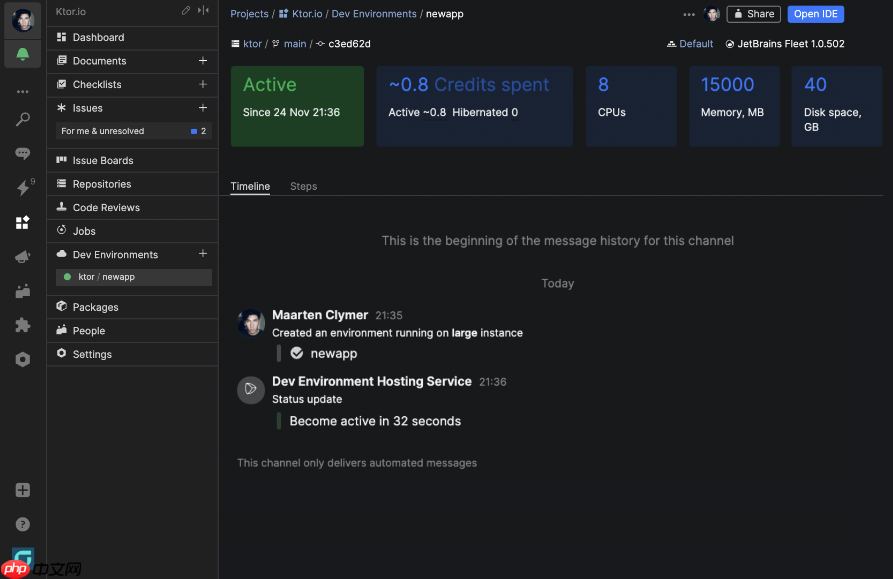This screenshot has height=579, width=893.
Task: Click the pencil edit icon beside Ktor.io
Action: pos(185,11)
